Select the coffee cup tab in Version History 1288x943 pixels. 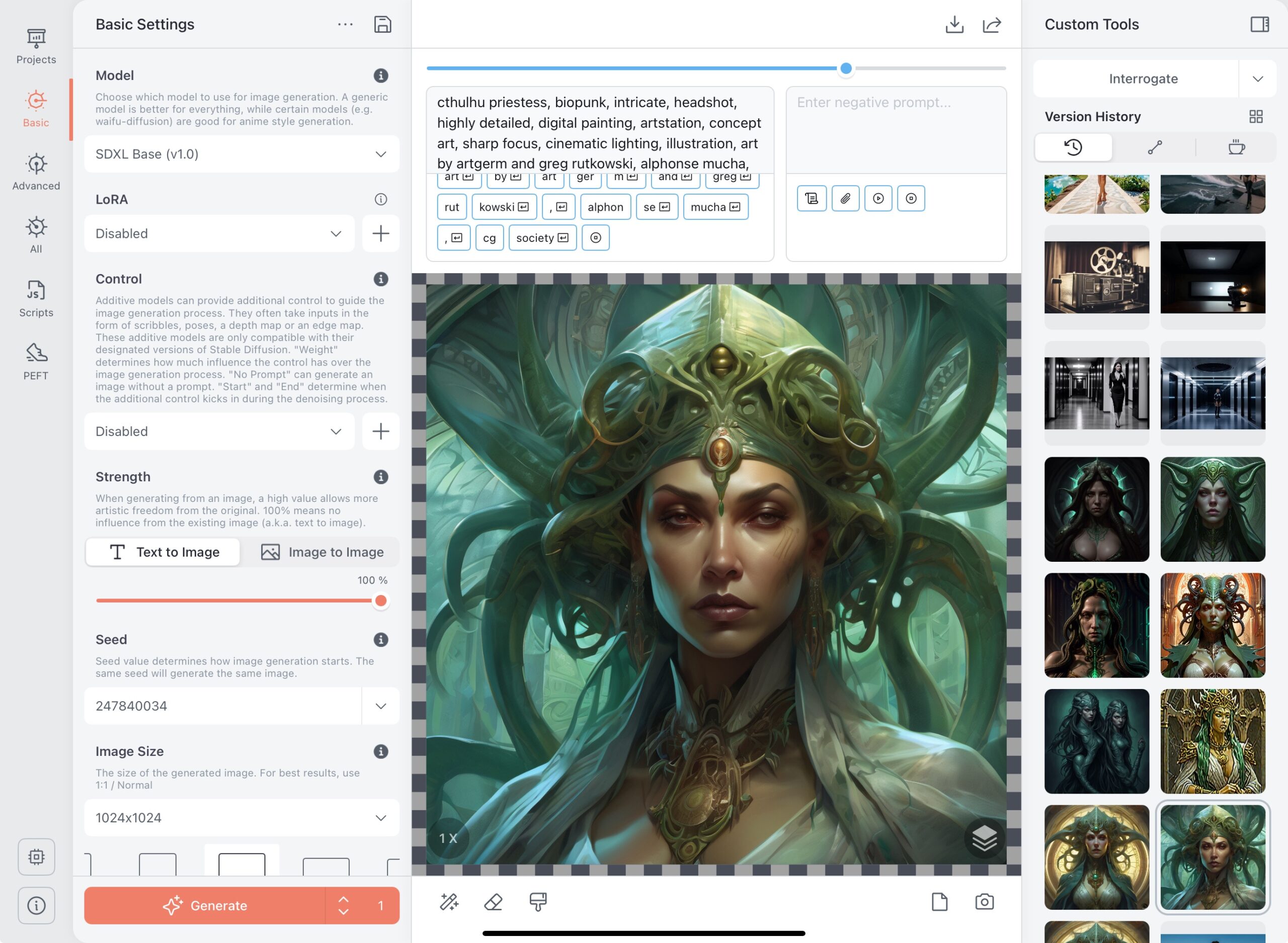(1237, 147)
